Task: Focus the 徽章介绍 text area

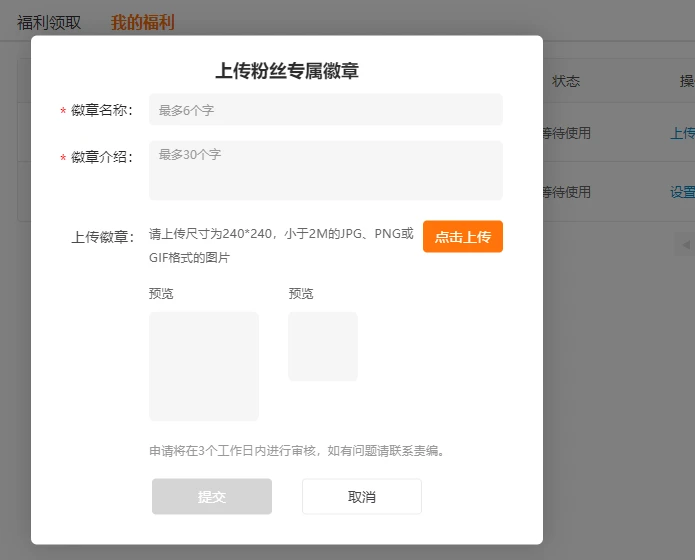Action: click(325, 170)
